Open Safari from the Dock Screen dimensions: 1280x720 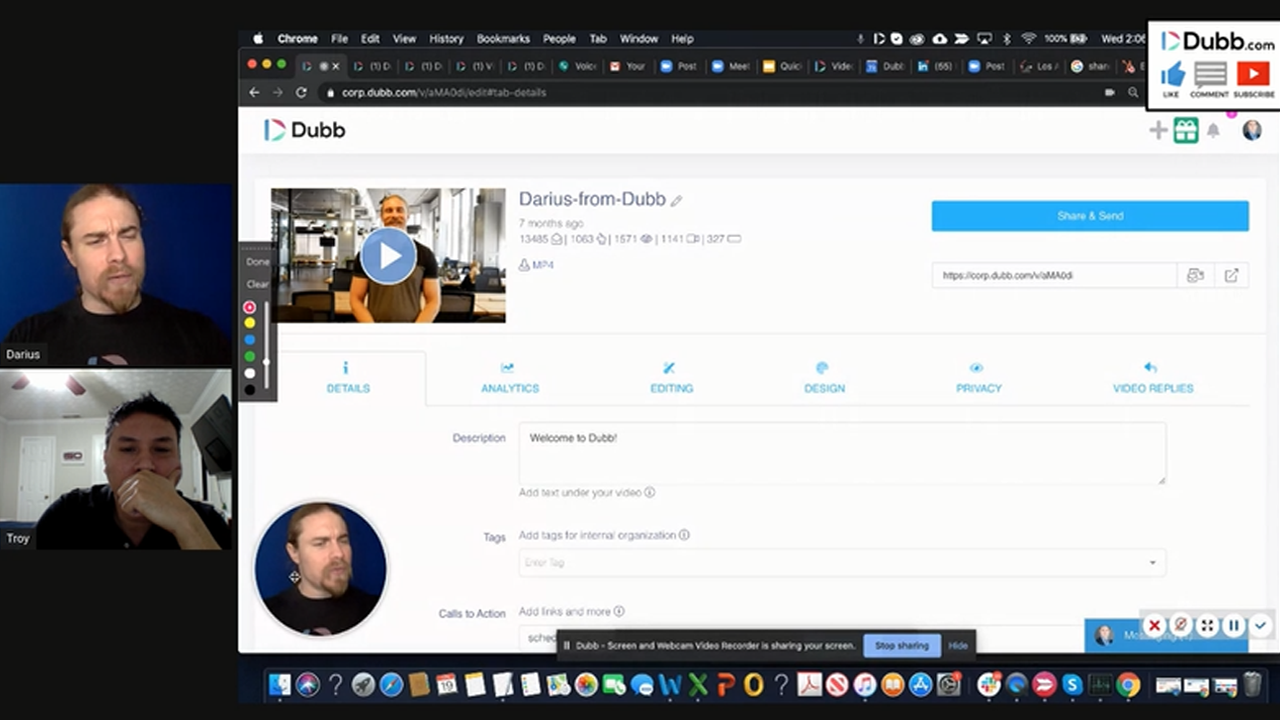(391, 684)
